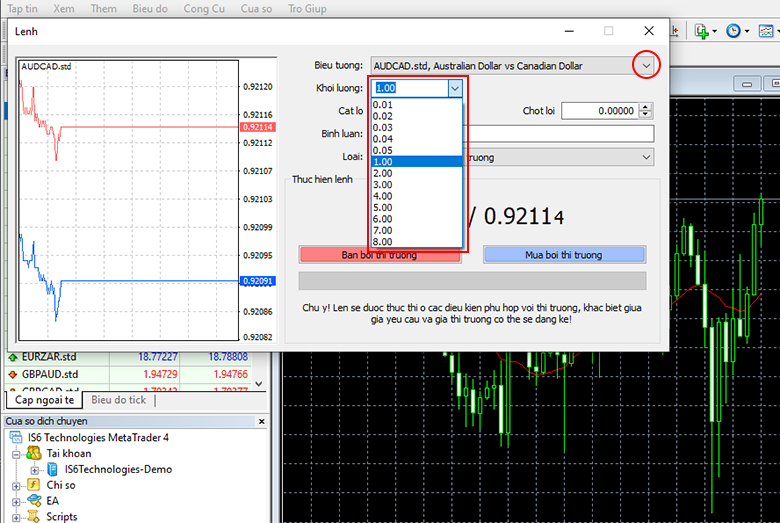Expand the Chi so tree node
The image size is (780, 523).
click(x=16, y=486)
